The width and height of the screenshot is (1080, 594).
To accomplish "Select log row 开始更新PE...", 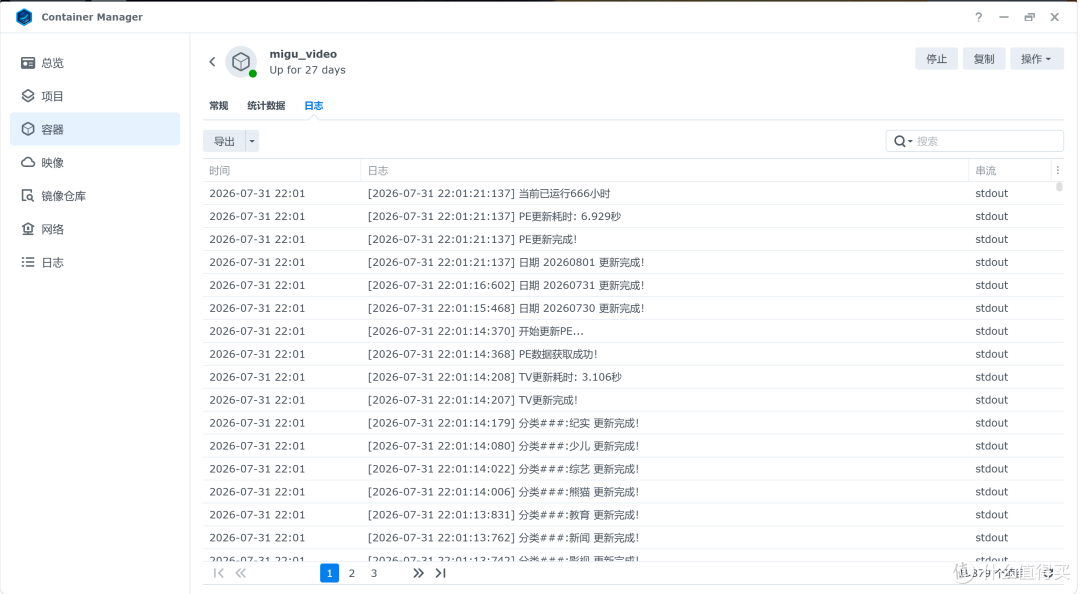I will tap(633, 331).
